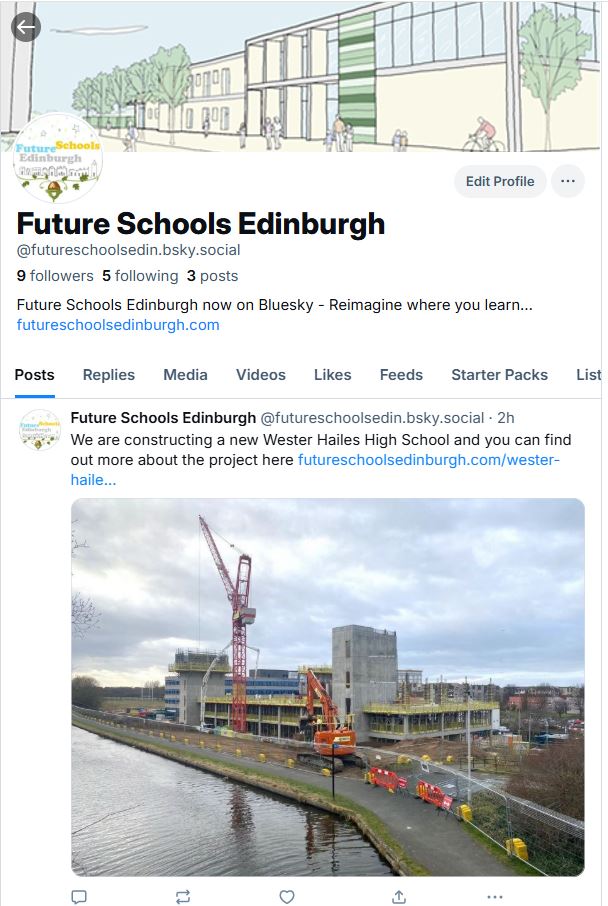Open the wester-hailes project link
The height and width of the screenshot is (906, 608).
tap(429, 460)
